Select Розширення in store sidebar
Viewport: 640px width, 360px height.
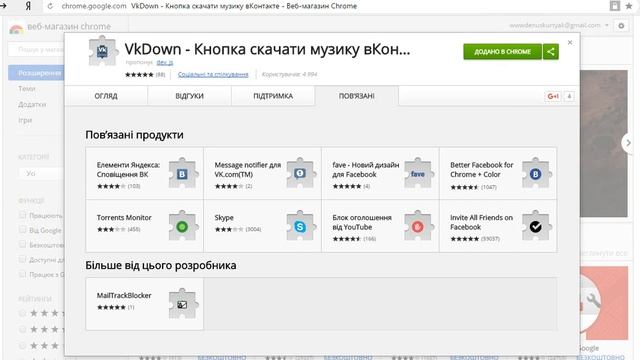click(x=37, y=73)
